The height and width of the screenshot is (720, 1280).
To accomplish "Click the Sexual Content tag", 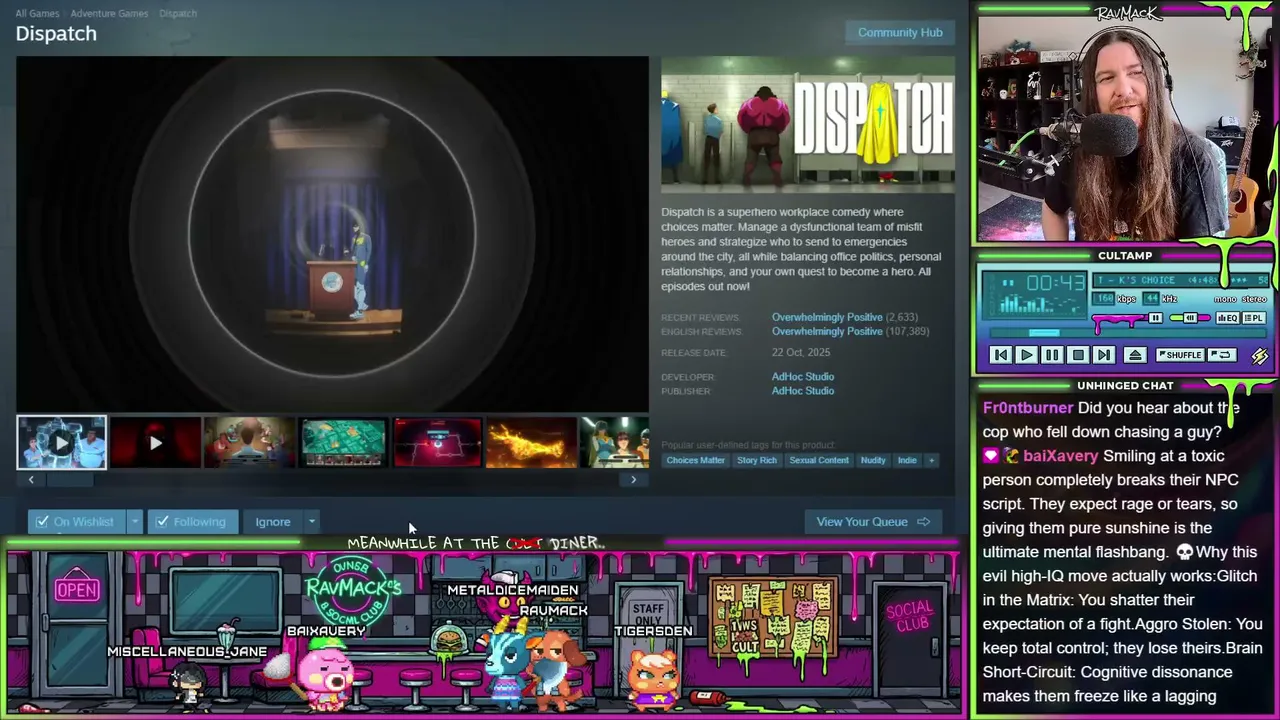I will click(819, 460).
